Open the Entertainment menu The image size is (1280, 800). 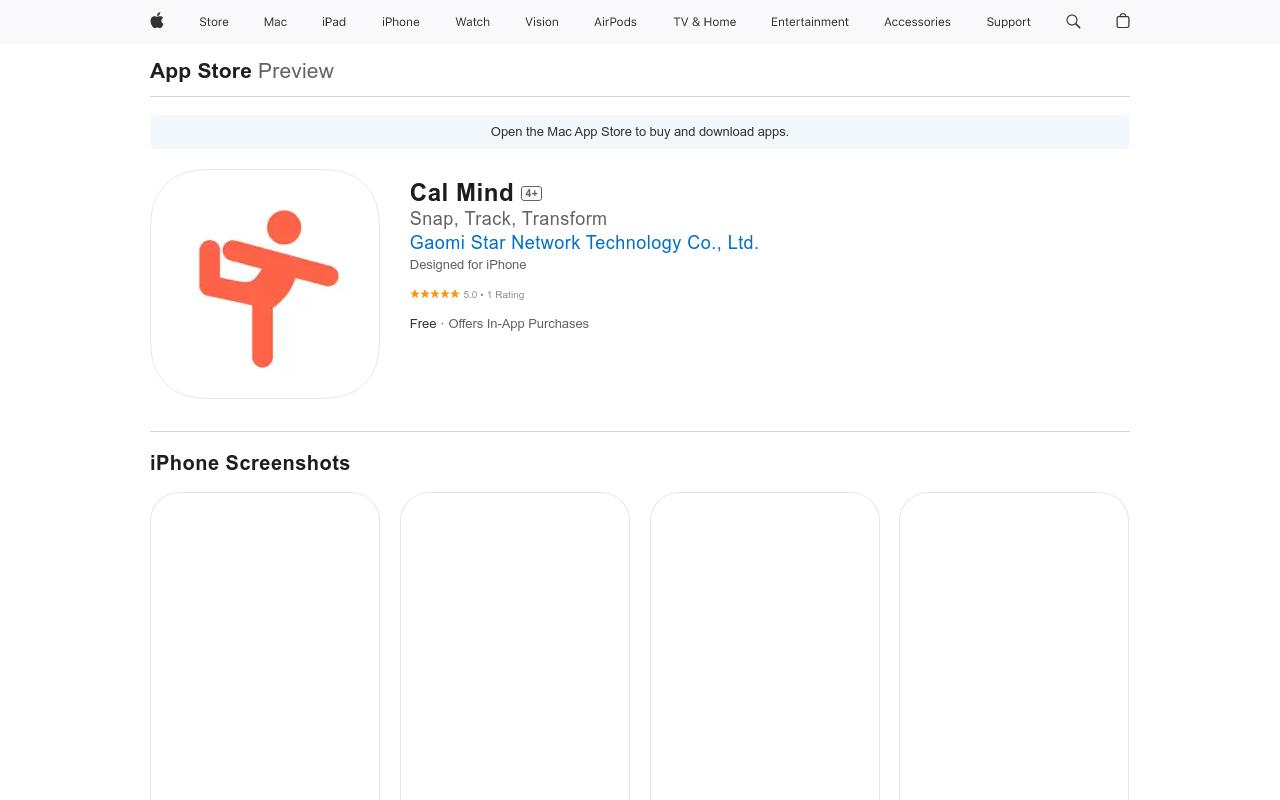(810, 22)
